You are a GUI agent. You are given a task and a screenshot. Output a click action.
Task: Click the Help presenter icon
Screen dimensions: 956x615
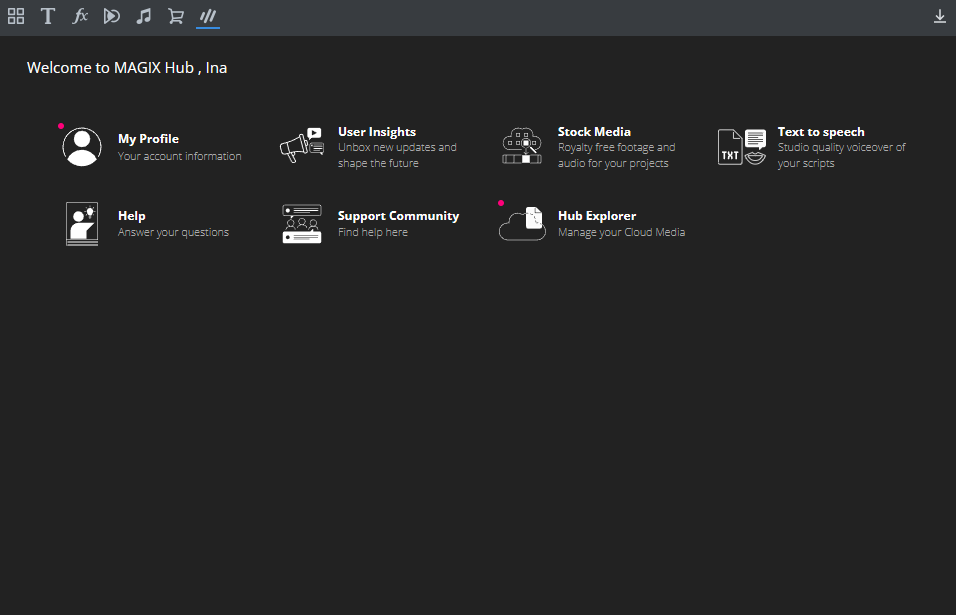[x=82, y=224]
